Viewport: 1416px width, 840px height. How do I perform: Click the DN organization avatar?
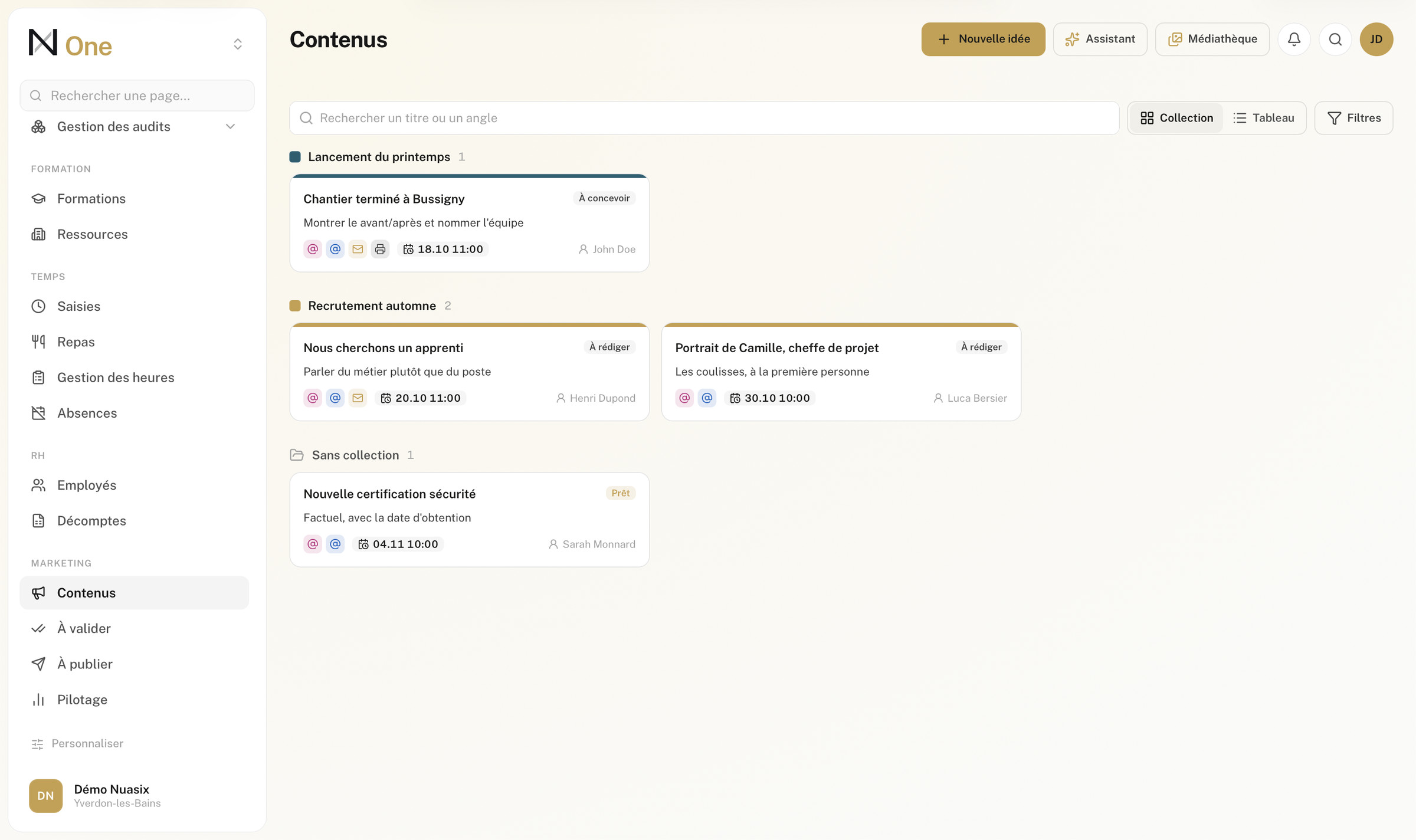(x=45, y=796)
